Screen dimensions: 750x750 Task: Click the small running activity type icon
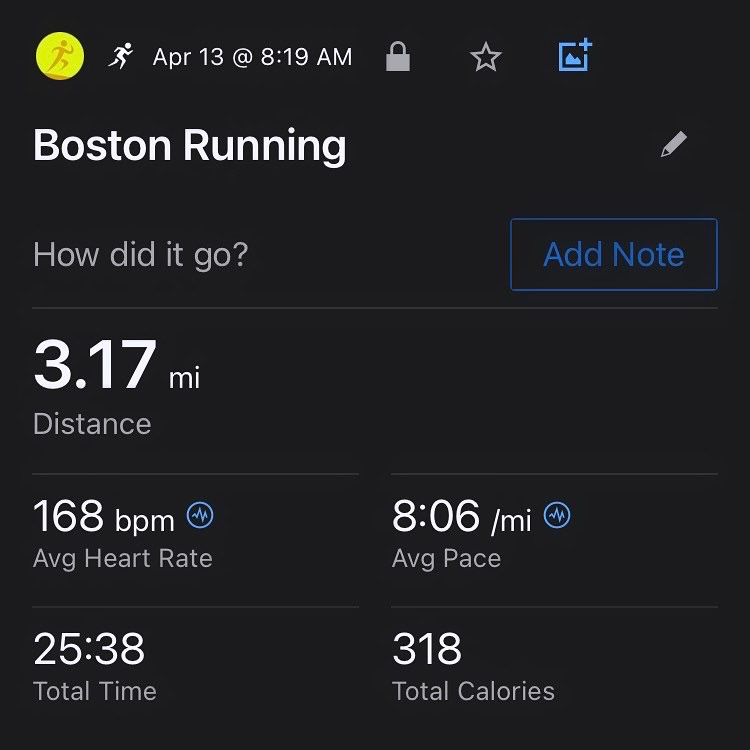[x=121, y=57]
